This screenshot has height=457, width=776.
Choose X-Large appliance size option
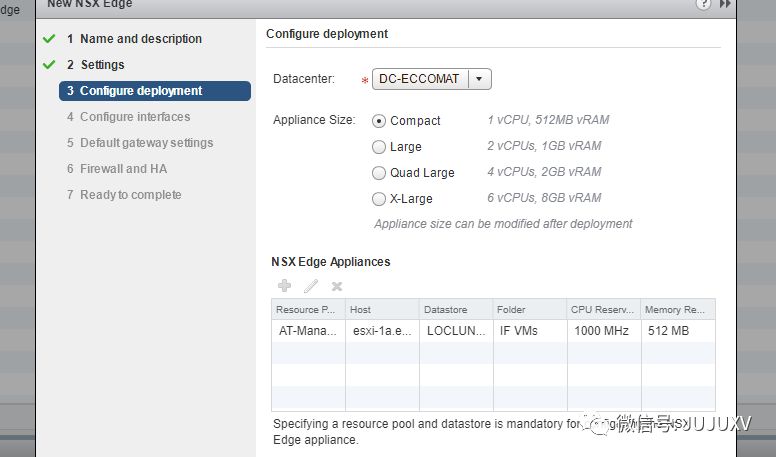point(379,199)
